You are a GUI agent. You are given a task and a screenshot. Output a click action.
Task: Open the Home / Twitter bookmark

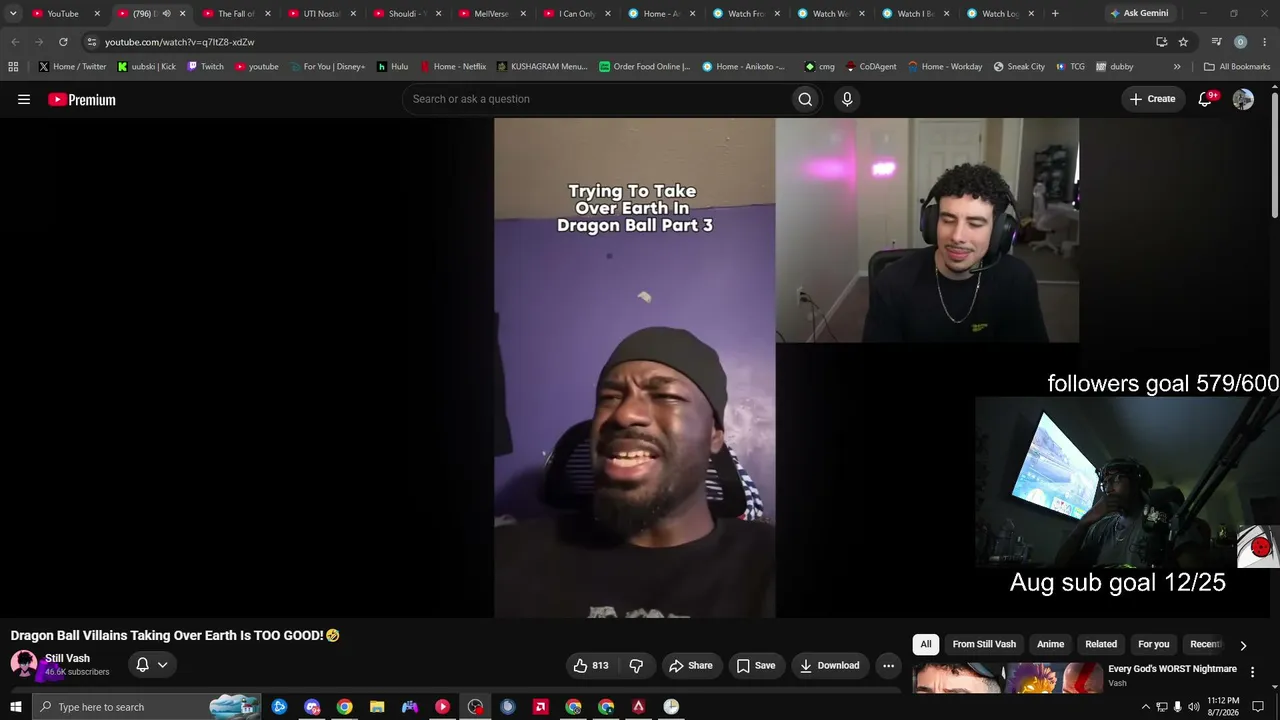click(x=72, y=67)
